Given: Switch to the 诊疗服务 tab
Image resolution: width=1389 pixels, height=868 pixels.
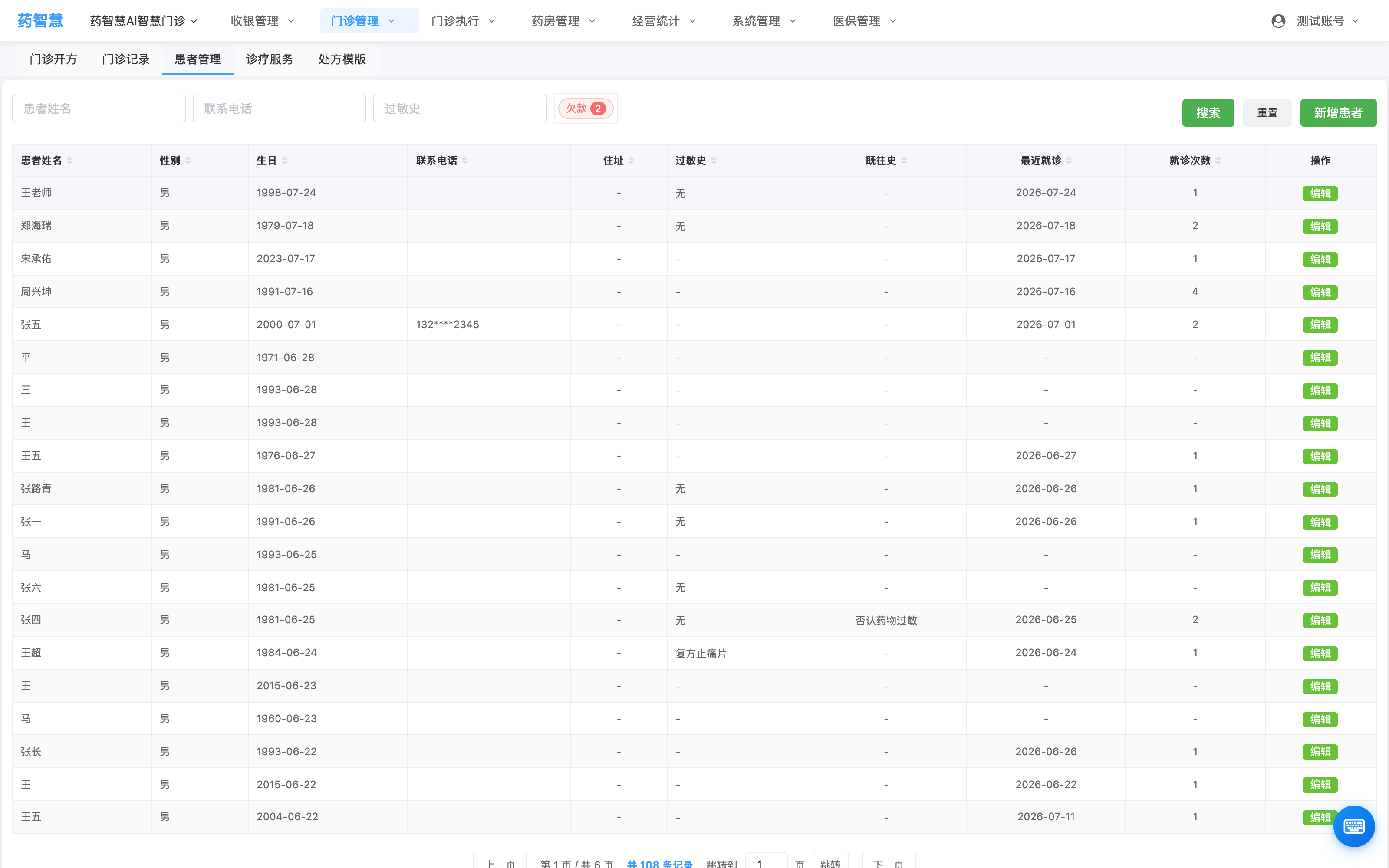Looking at the screenshot, I should click(269, 59).
